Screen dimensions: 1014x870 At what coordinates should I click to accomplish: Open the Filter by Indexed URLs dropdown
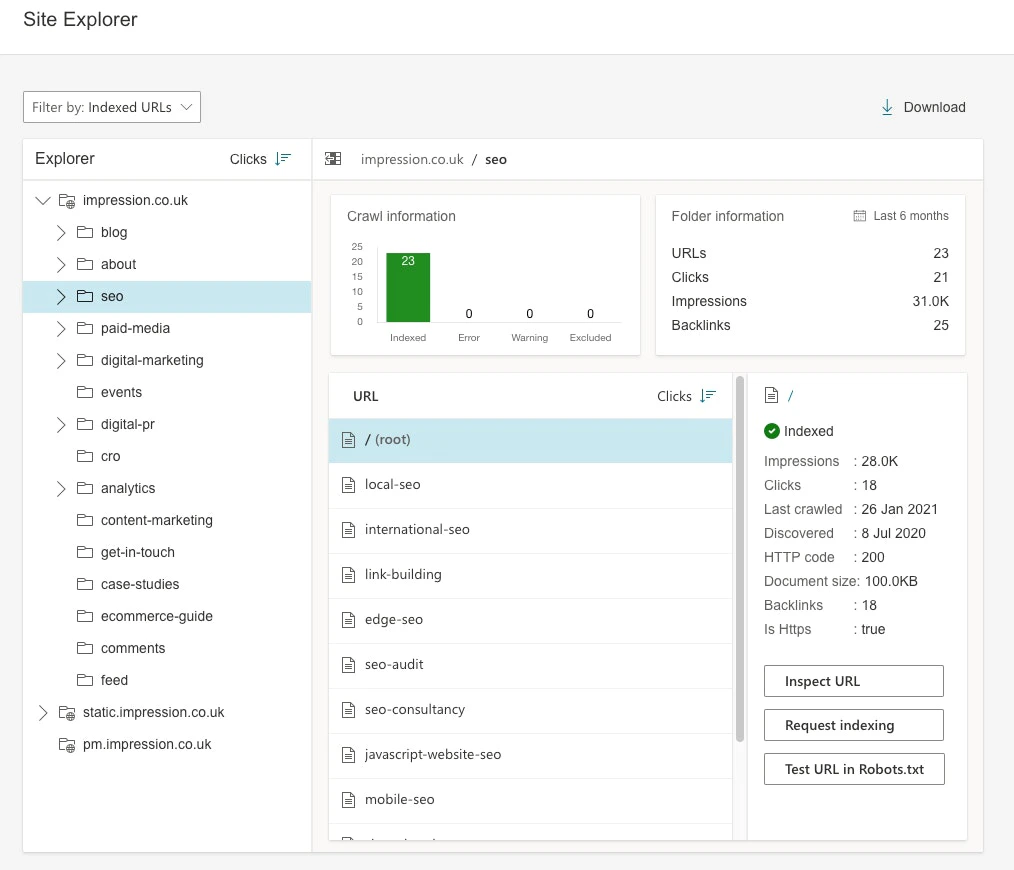tap(112, 107)
